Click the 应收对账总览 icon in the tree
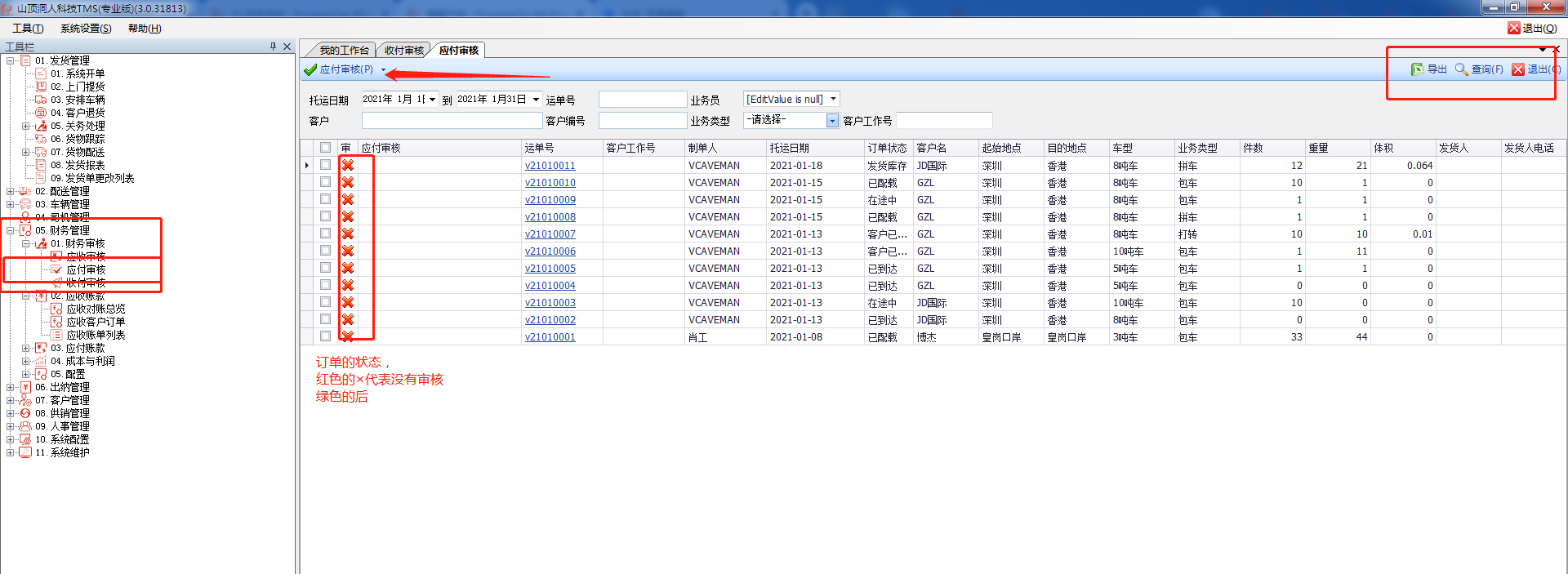Screen dimensions: 1568x574 (x=56, y=309)
